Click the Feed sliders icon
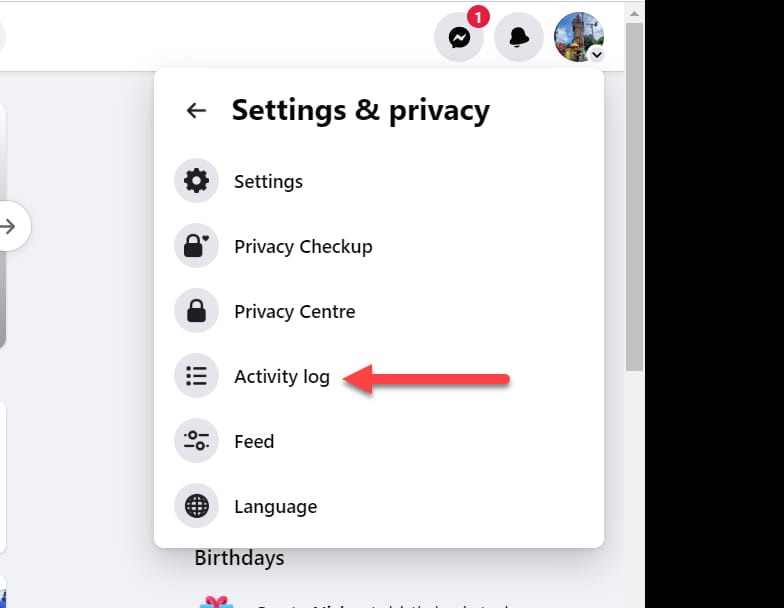This screenshot has width=784, height=608. (x=196, y=440)
